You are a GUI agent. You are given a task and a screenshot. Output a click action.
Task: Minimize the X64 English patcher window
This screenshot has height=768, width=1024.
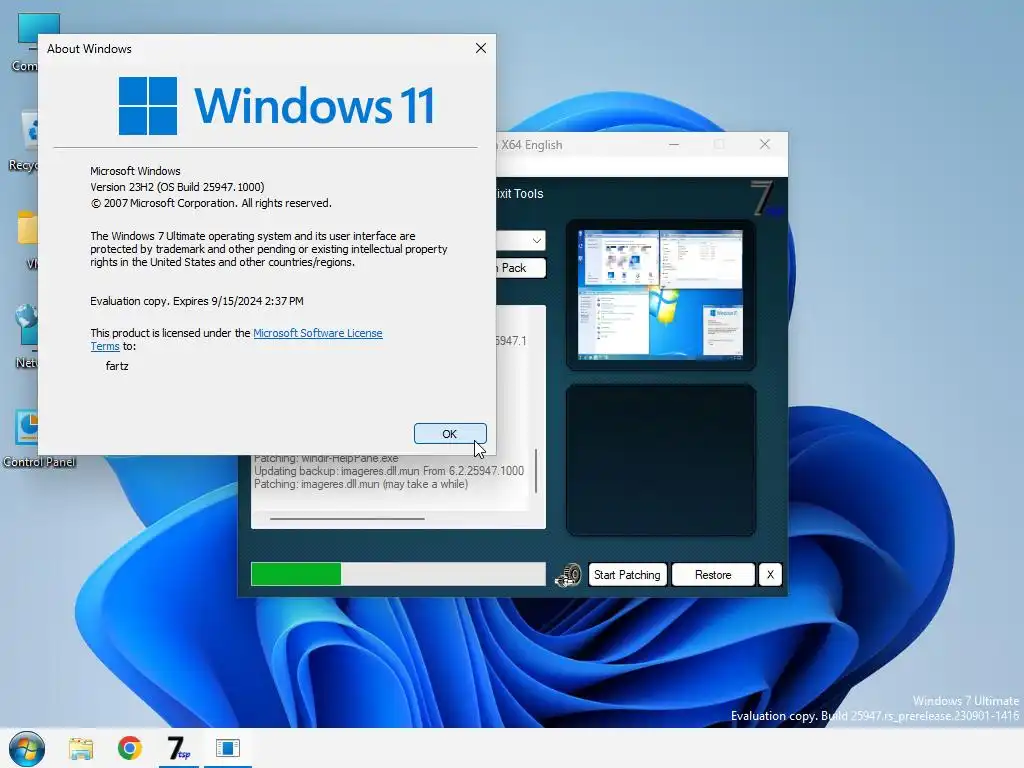point(674,144)
